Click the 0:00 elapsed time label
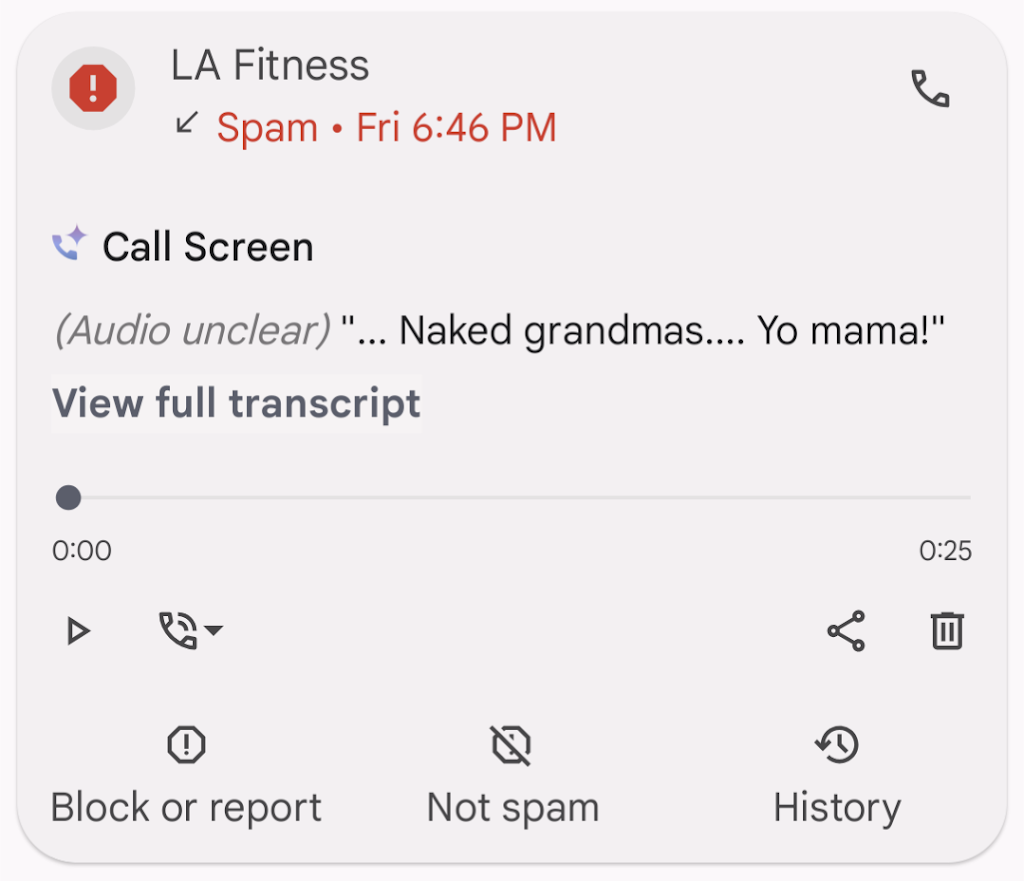The image size is (1024, 881). (82, 551)
